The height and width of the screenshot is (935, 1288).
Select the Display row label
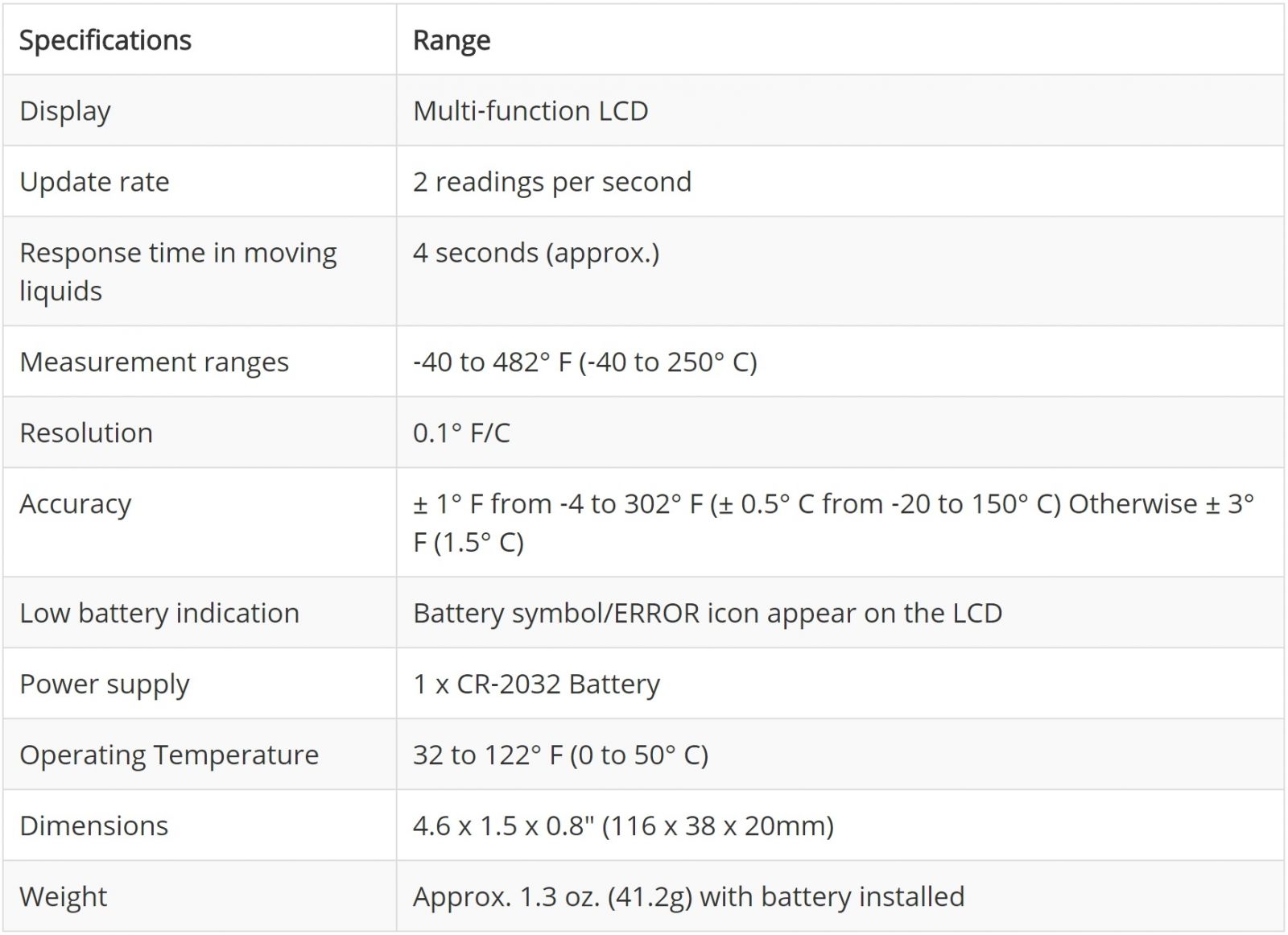[x=65, y=111]
